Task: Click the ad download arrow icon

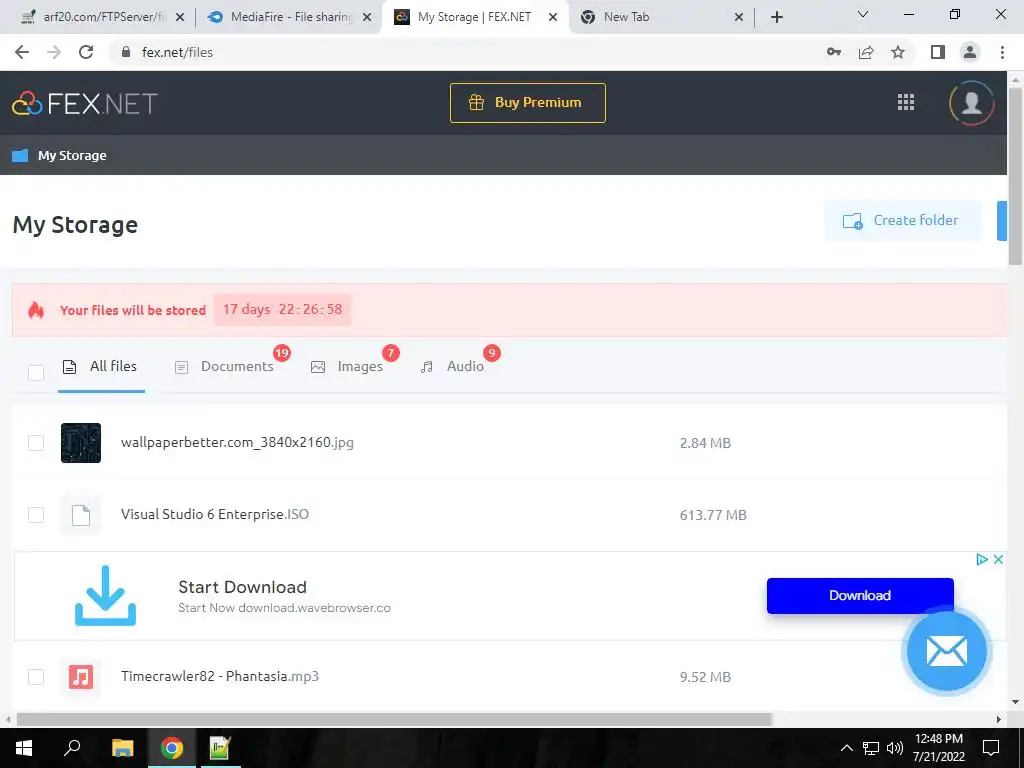Action: pos(105,596)
